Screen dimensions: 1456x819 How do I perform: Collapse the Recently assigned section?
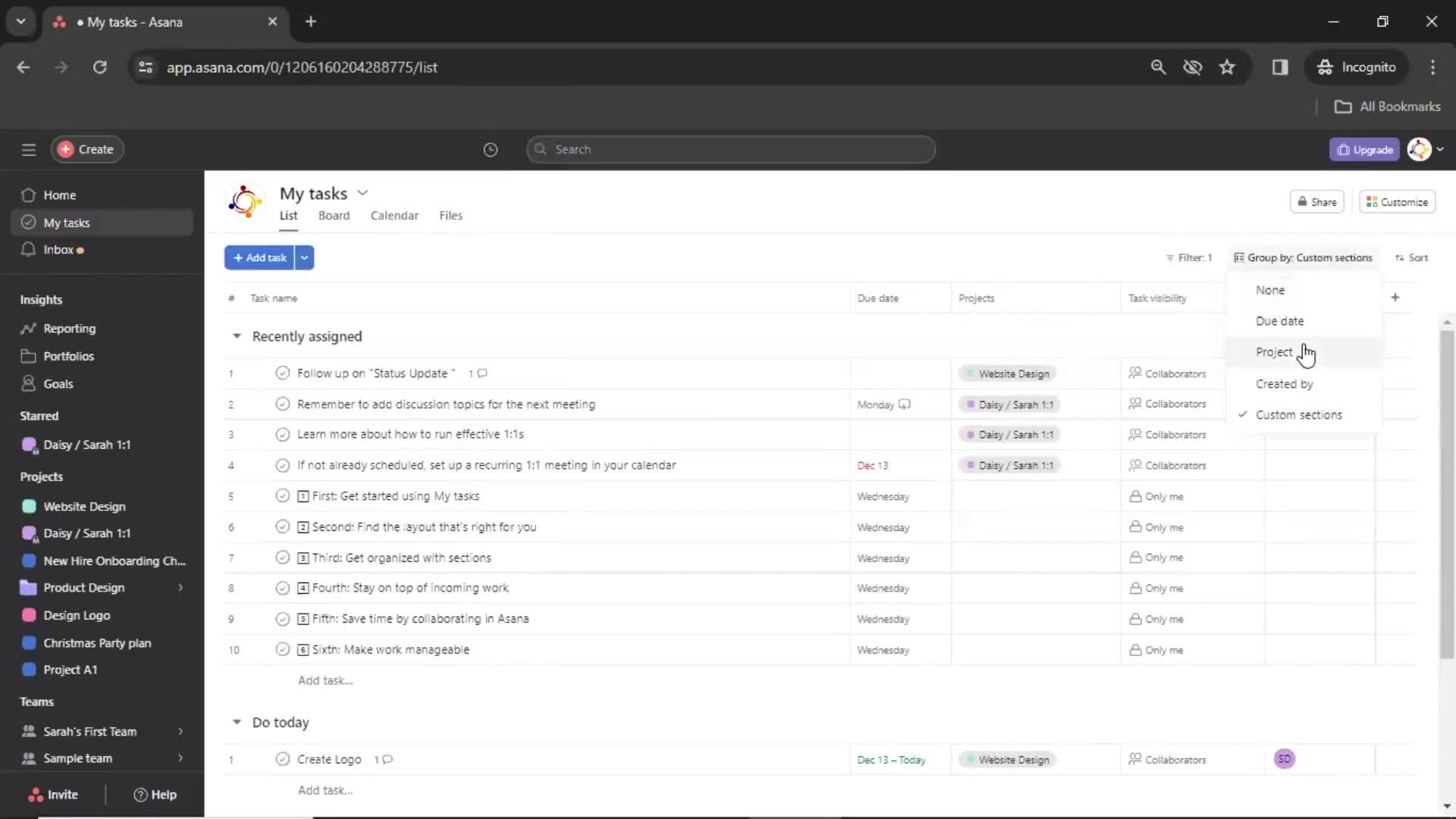(237, 336)
